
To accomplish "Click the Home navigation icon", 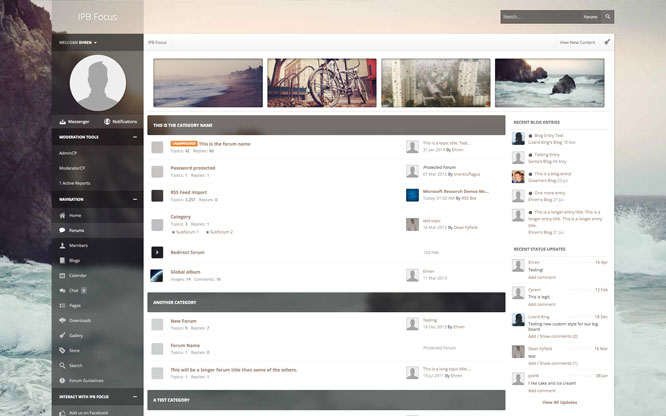I will [x=62, y=215].
